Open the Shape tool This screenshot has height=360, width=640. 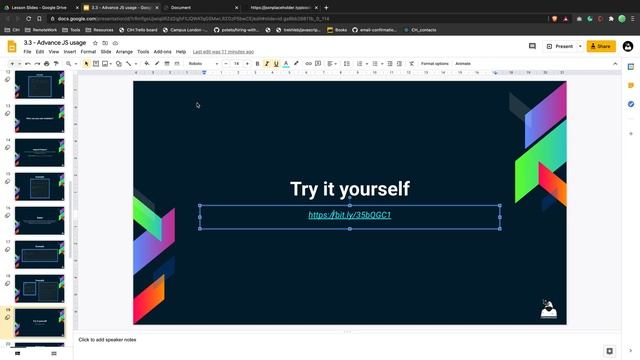[x=119, y=64]
